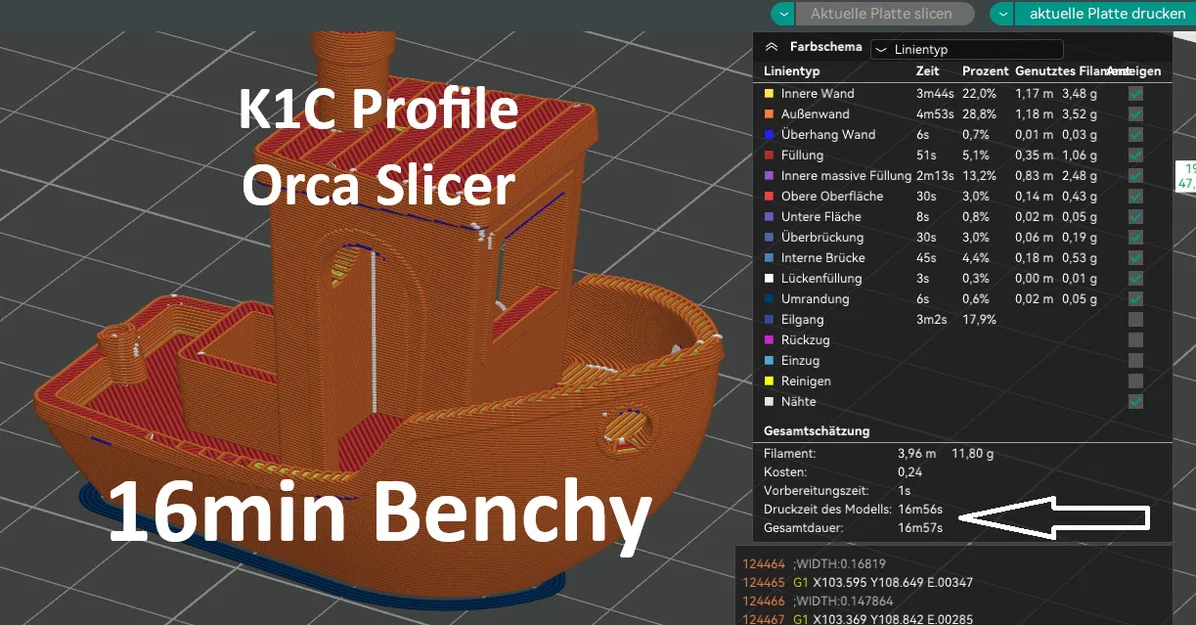
Task: Toggle visibility of Untere Fläche
Action: [1136, 217]
